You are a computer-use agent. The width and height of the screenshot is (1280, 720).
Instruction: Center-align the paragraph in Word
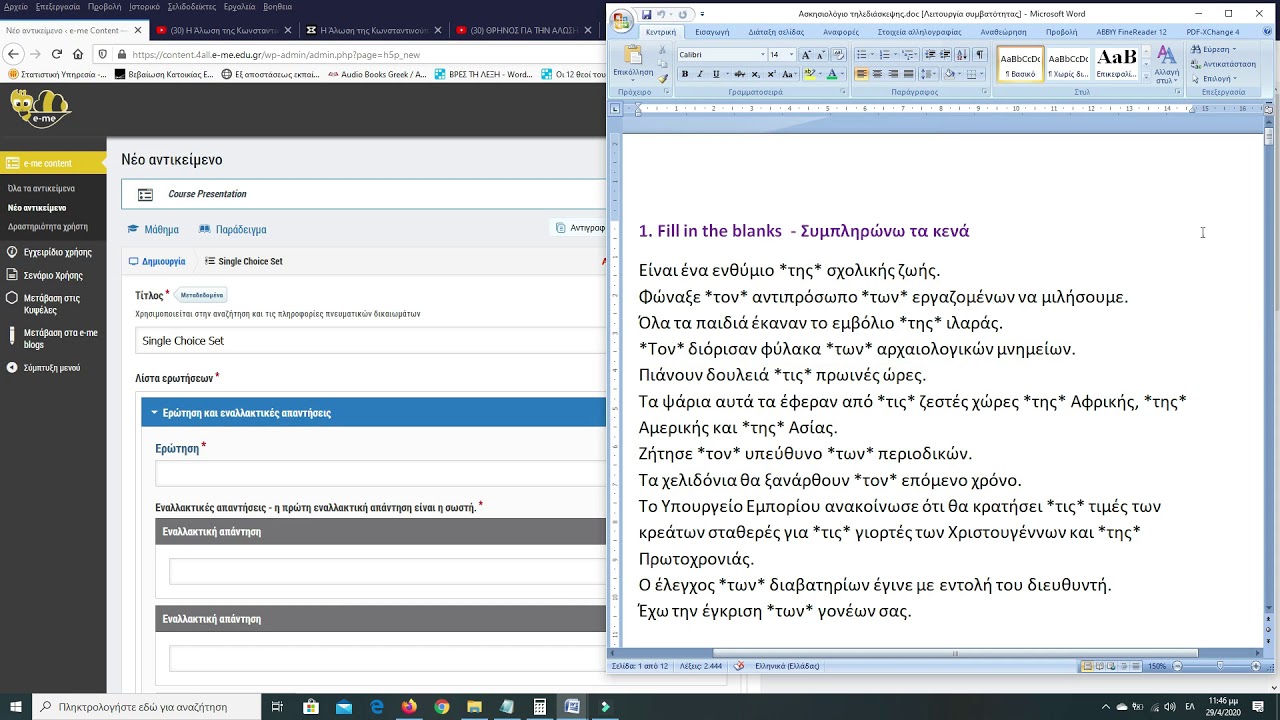click(x=877, y=74)
